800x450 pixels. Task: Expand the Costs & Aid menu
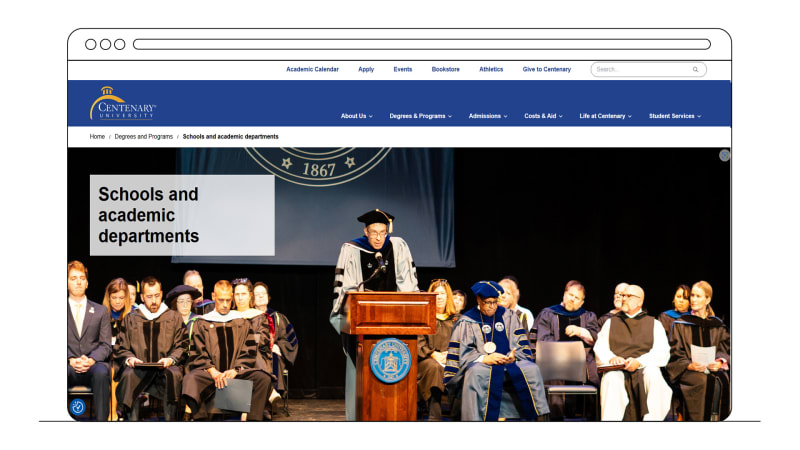click(543, 116)
